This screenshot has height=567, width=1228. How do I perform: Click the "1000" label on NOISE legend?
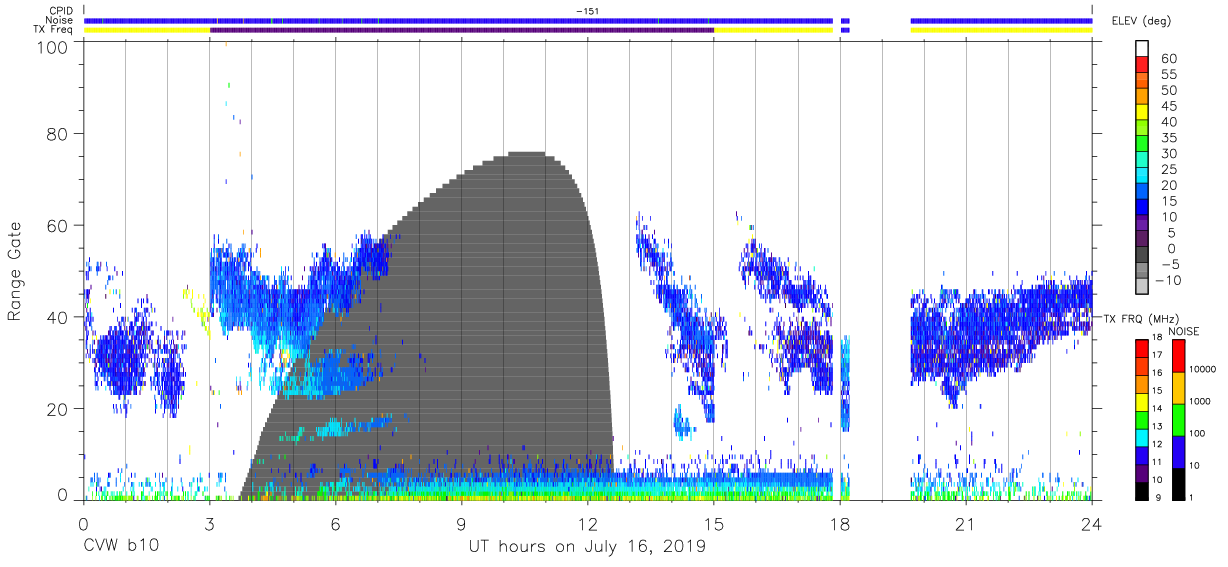tap(1199, 402)
